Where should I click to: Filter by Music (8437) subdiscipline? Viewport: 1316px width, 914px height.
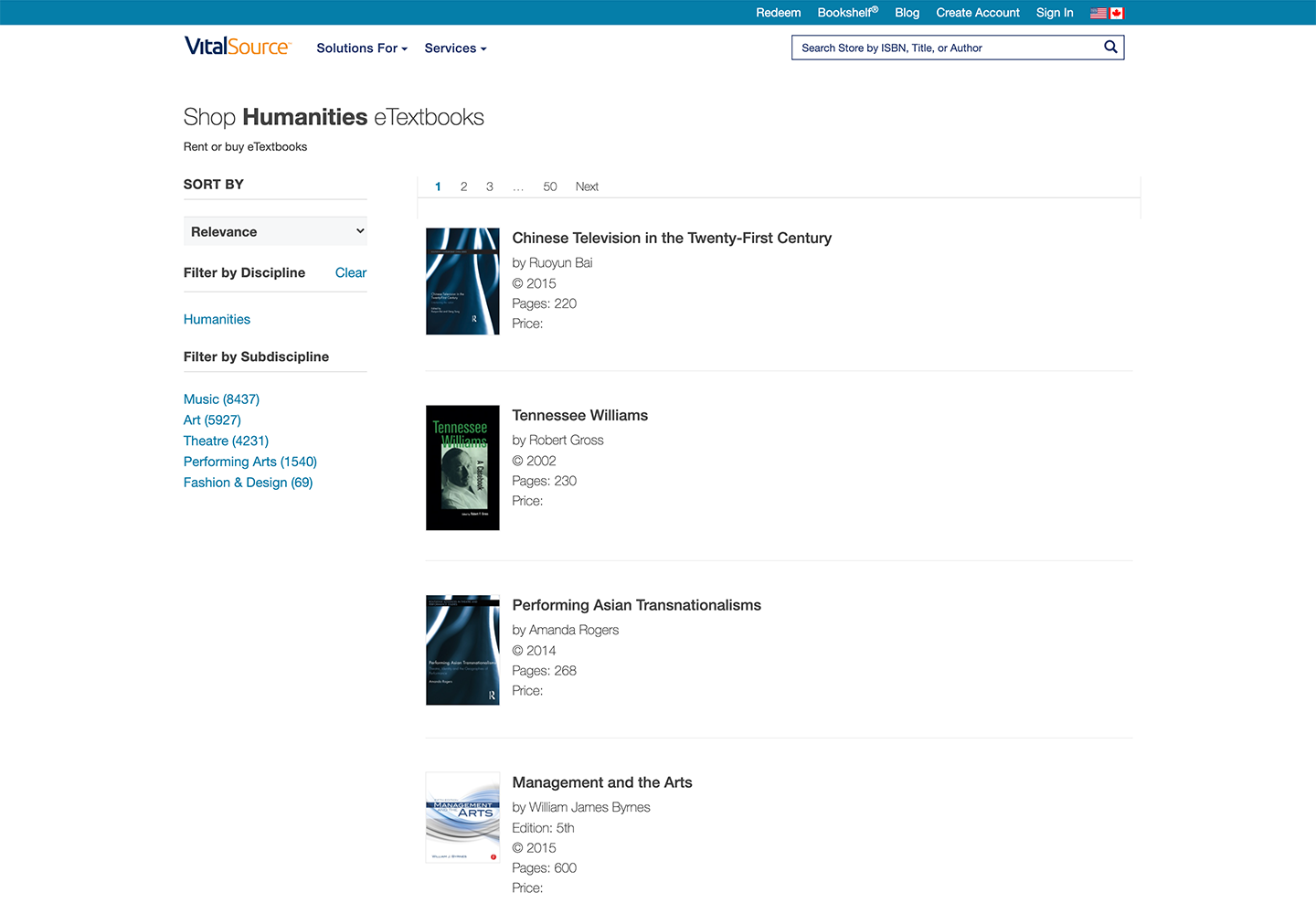click(221, 399)
